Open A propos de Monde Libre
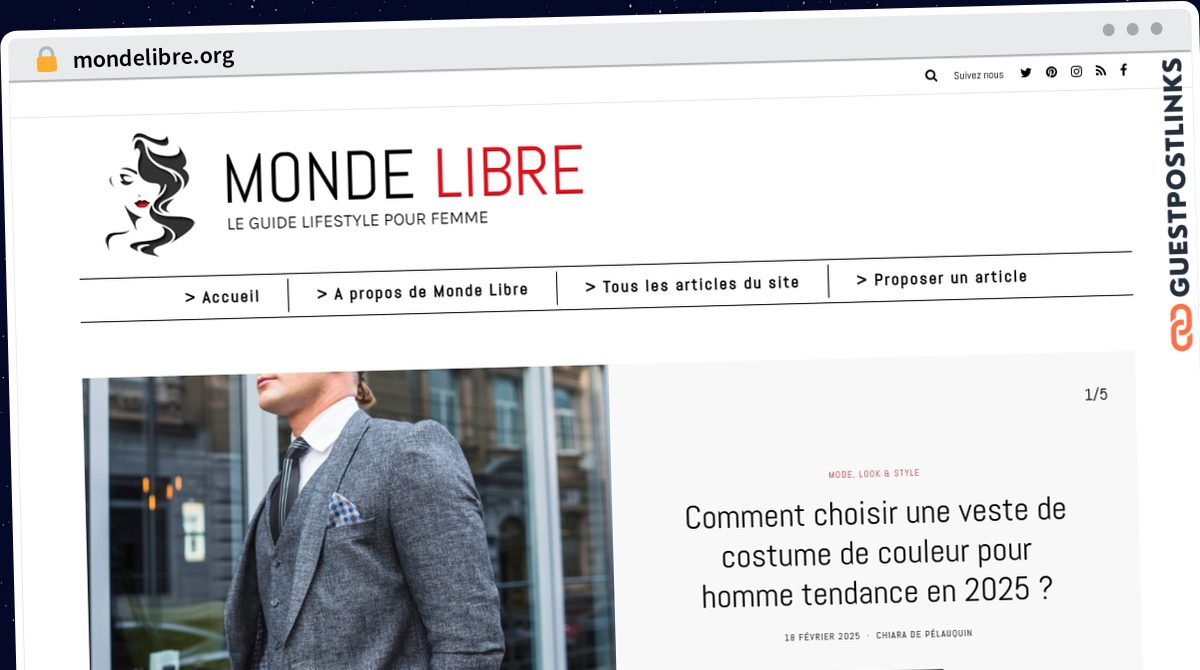This screenshot has height=670, width=1200. [x=422, y=292]
